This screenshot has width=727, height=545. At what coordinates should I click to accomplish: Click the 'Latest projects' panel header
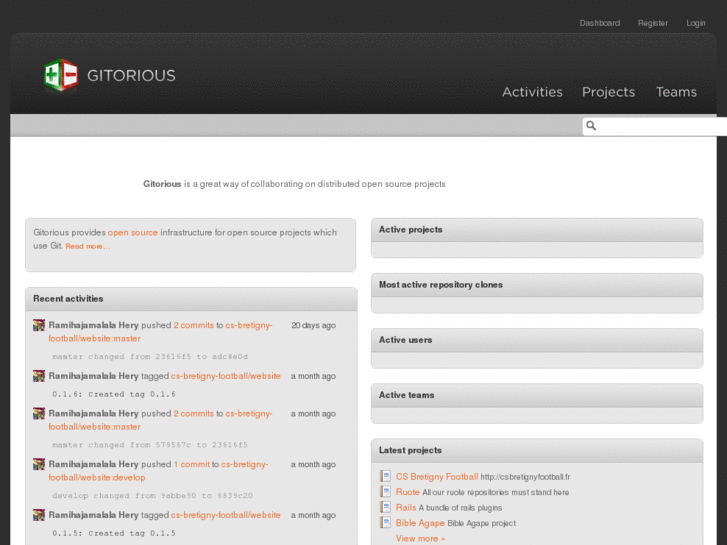[537, 450]
